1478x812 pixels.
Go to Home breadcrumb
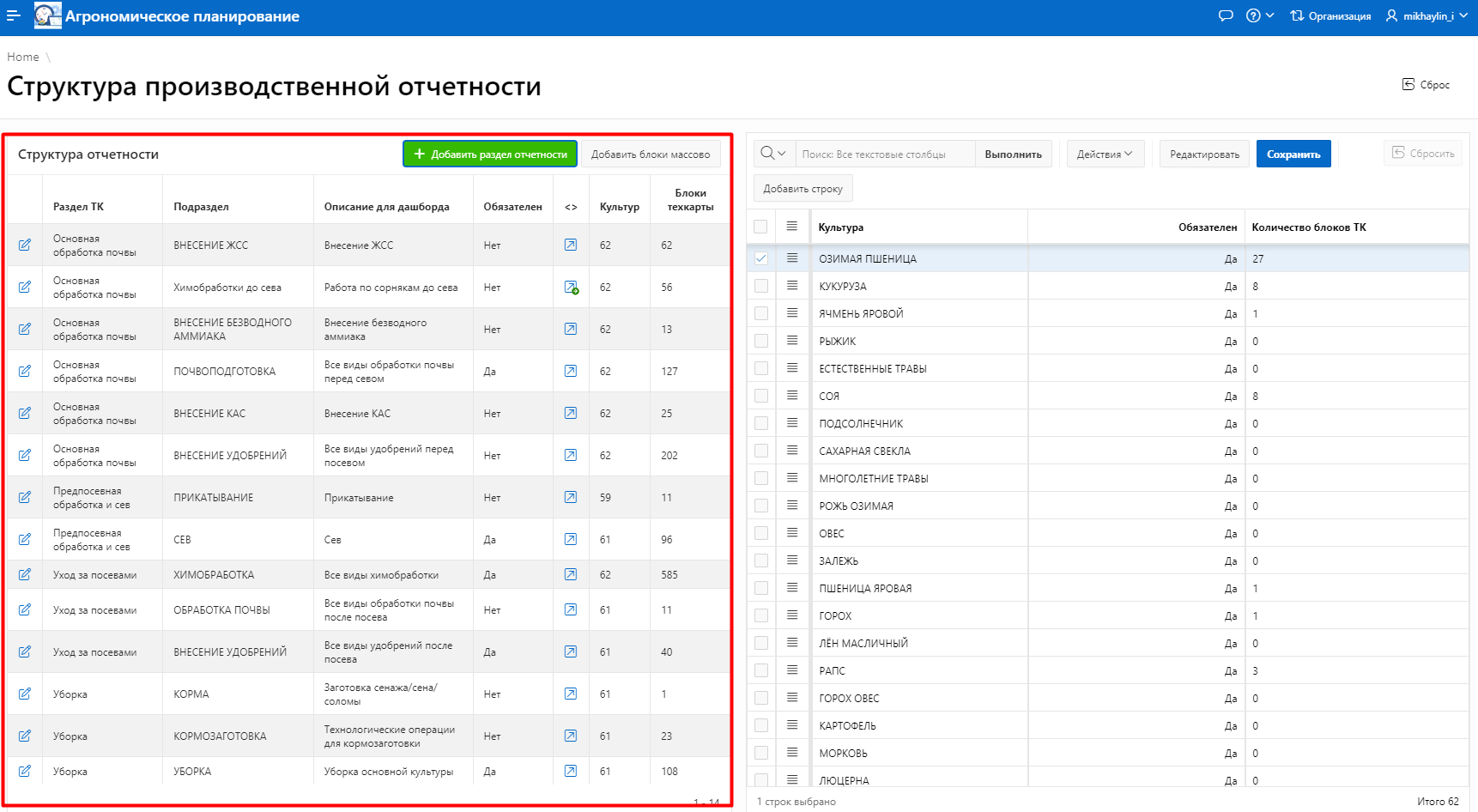point(23,57)
